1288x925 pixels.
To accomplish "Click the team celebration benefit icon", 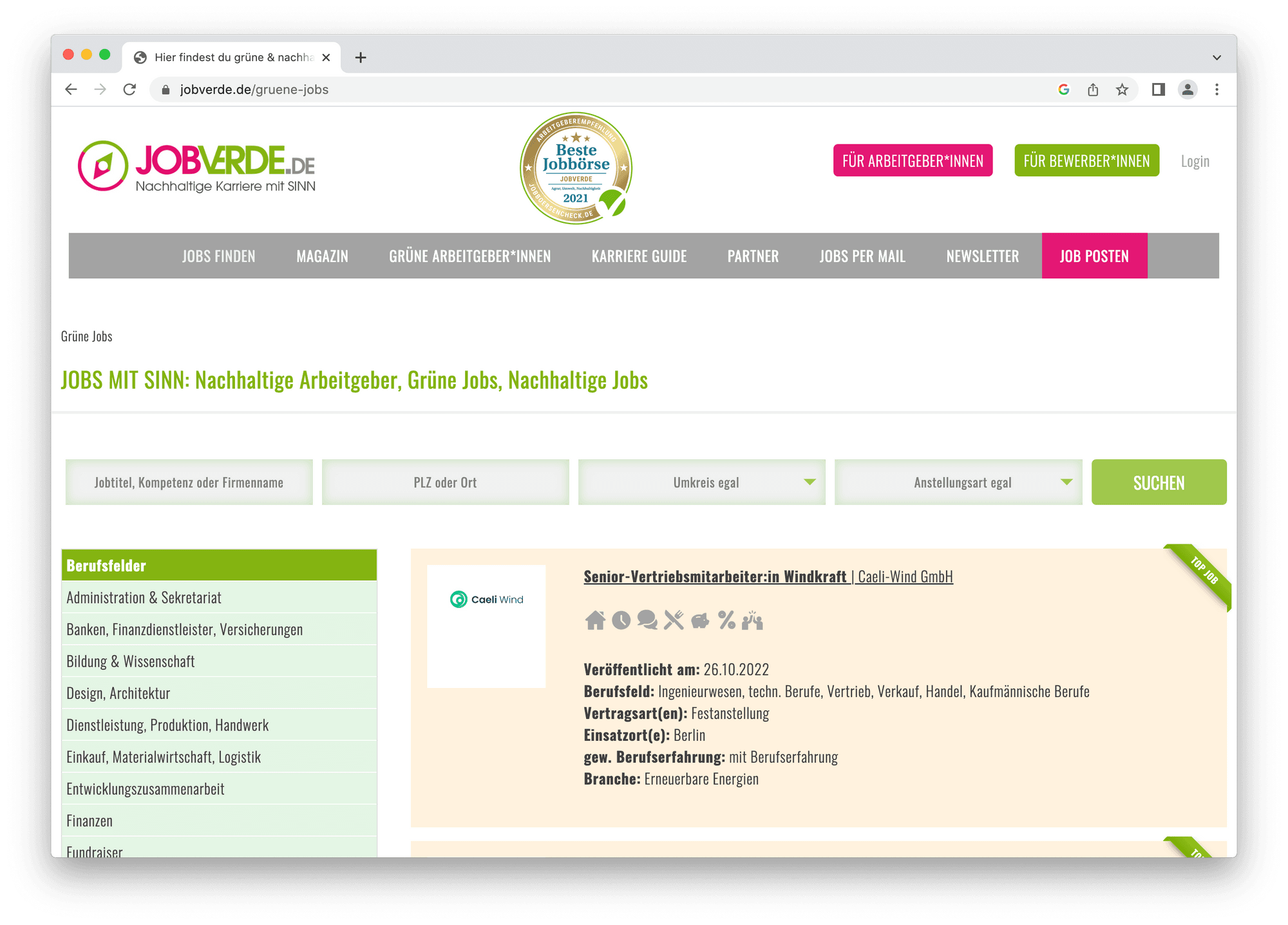I will click(752, 620).
